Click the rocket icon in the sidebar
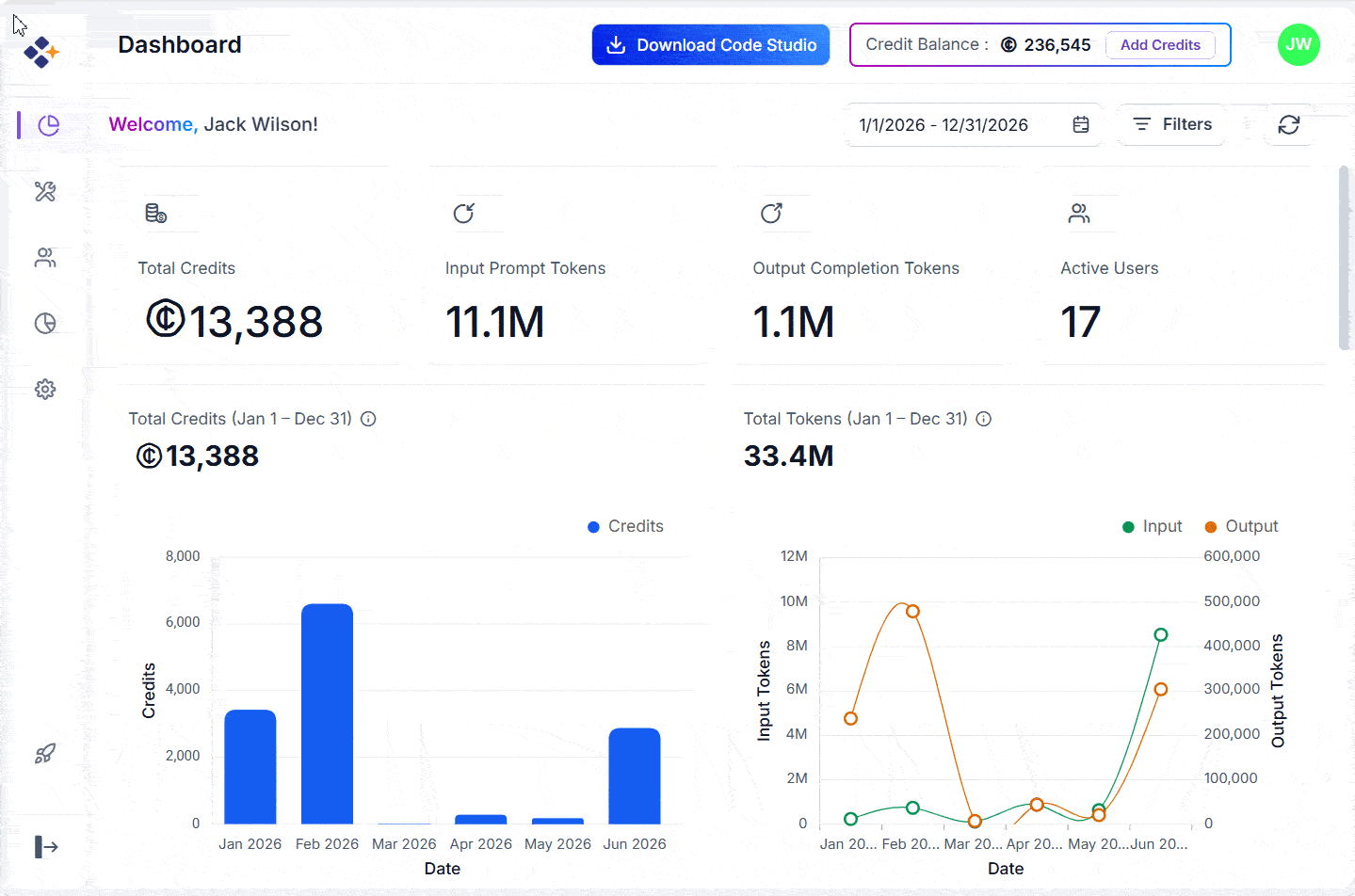 [45, 753]
